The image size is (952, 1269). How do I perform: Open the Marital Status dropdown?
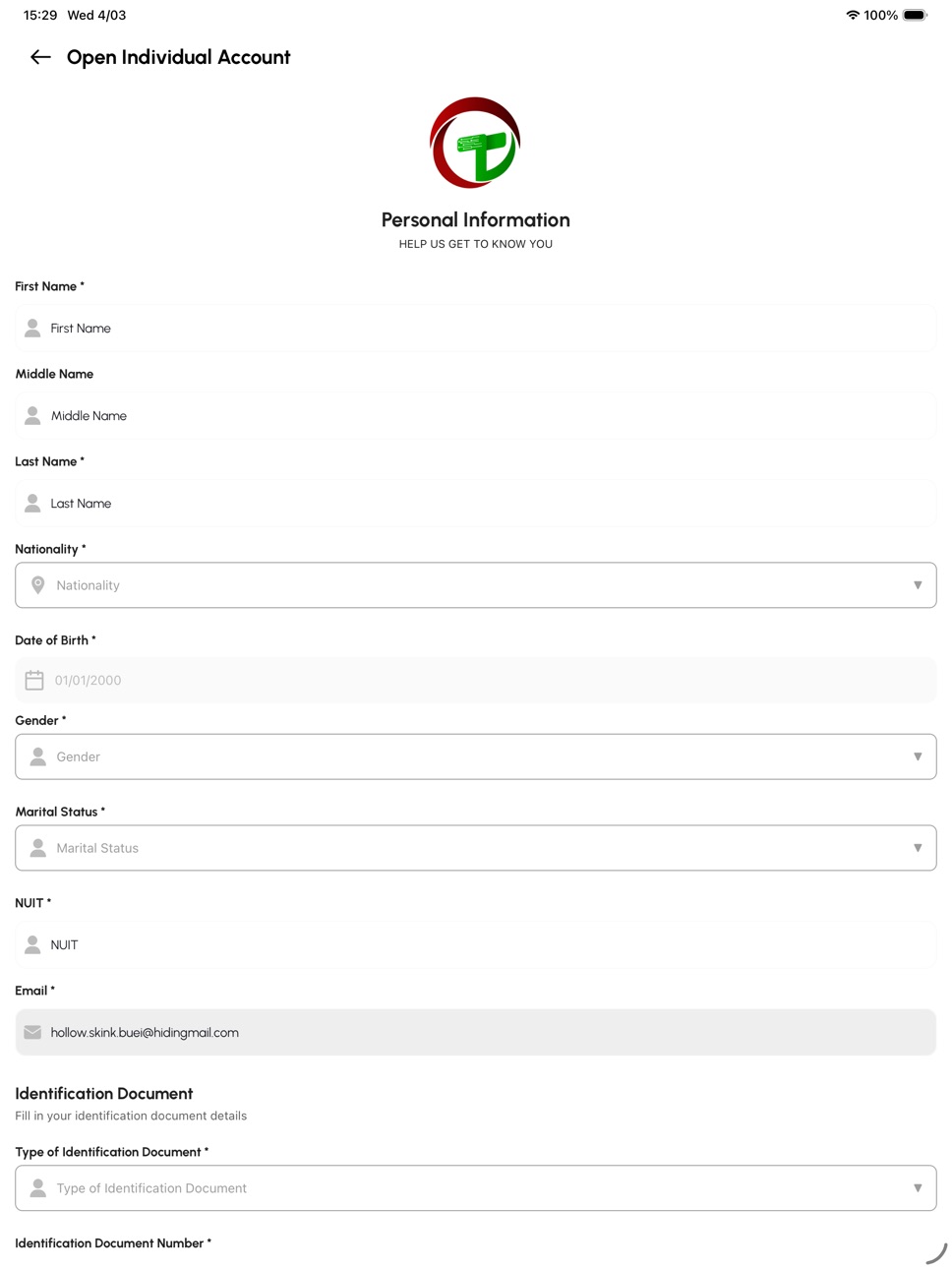point(476,848)
